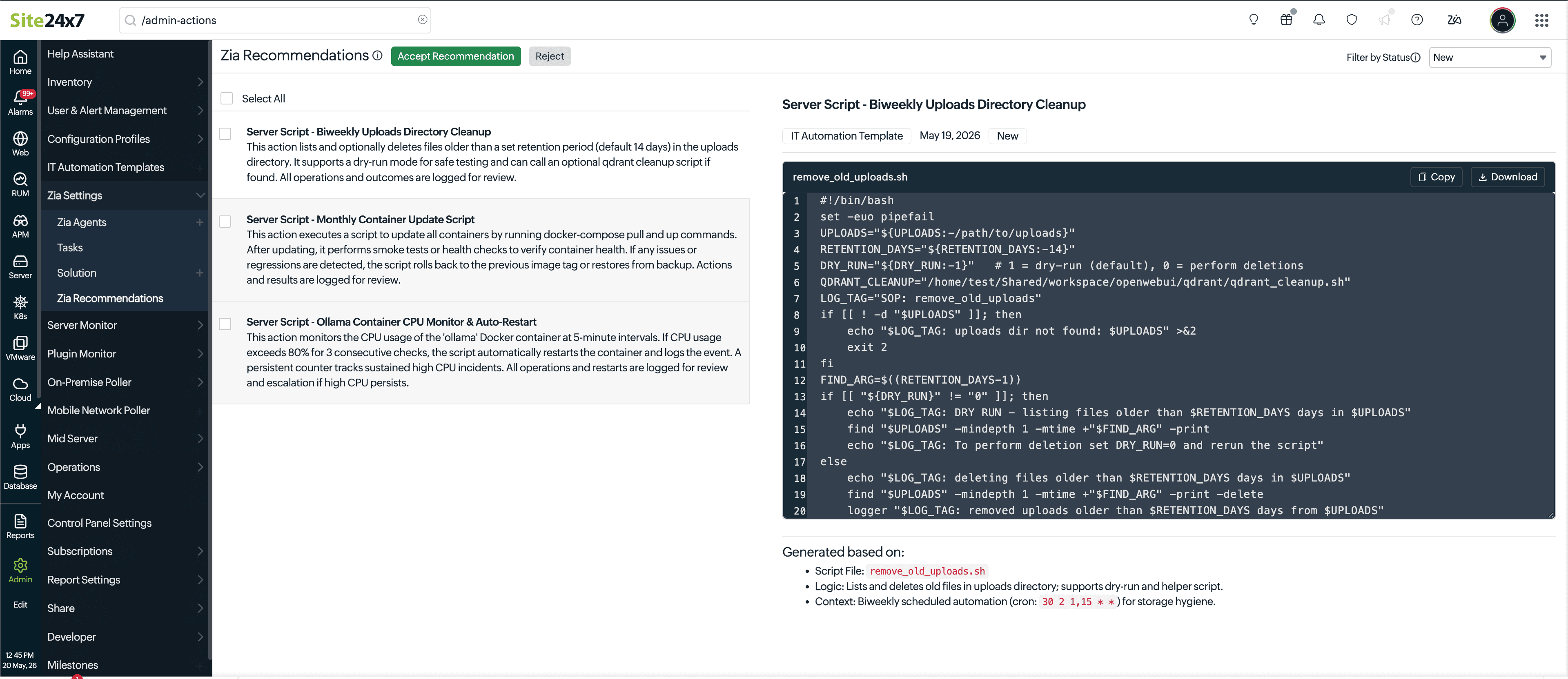Select Zia Recommendations submenu item
The height and width of the screenshot is (679, 1568).
coord(110,298)
